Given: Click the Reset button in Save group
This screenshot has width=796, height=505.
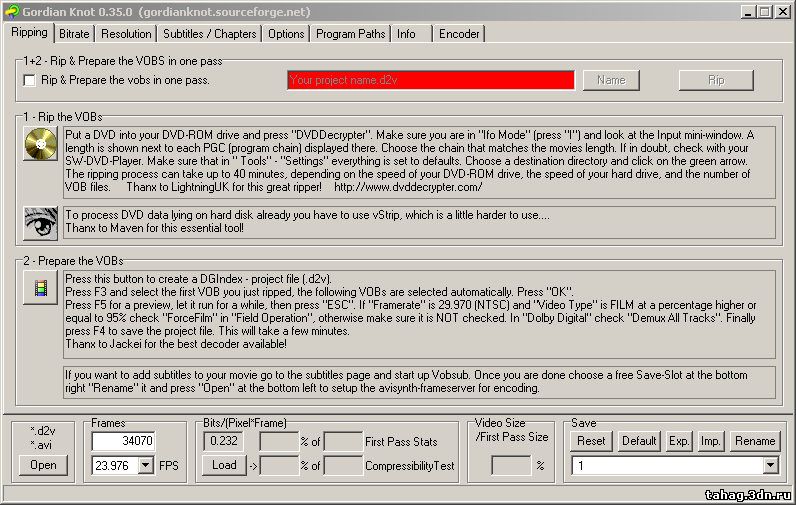Looking at the screenshot, I should pyautogui.click(x=591, y=441).
